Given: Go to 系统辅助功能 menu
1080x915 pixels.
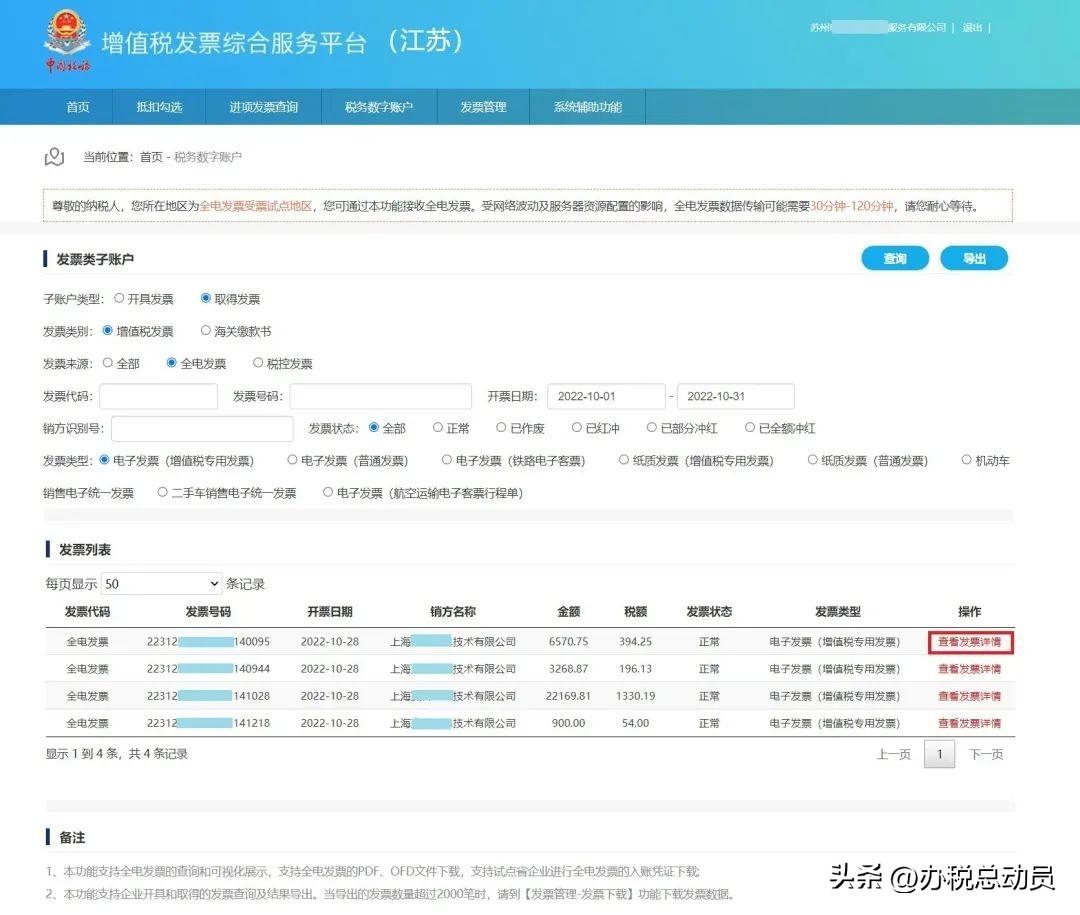Looking at the screenshot, I should [x=587, y=107].
